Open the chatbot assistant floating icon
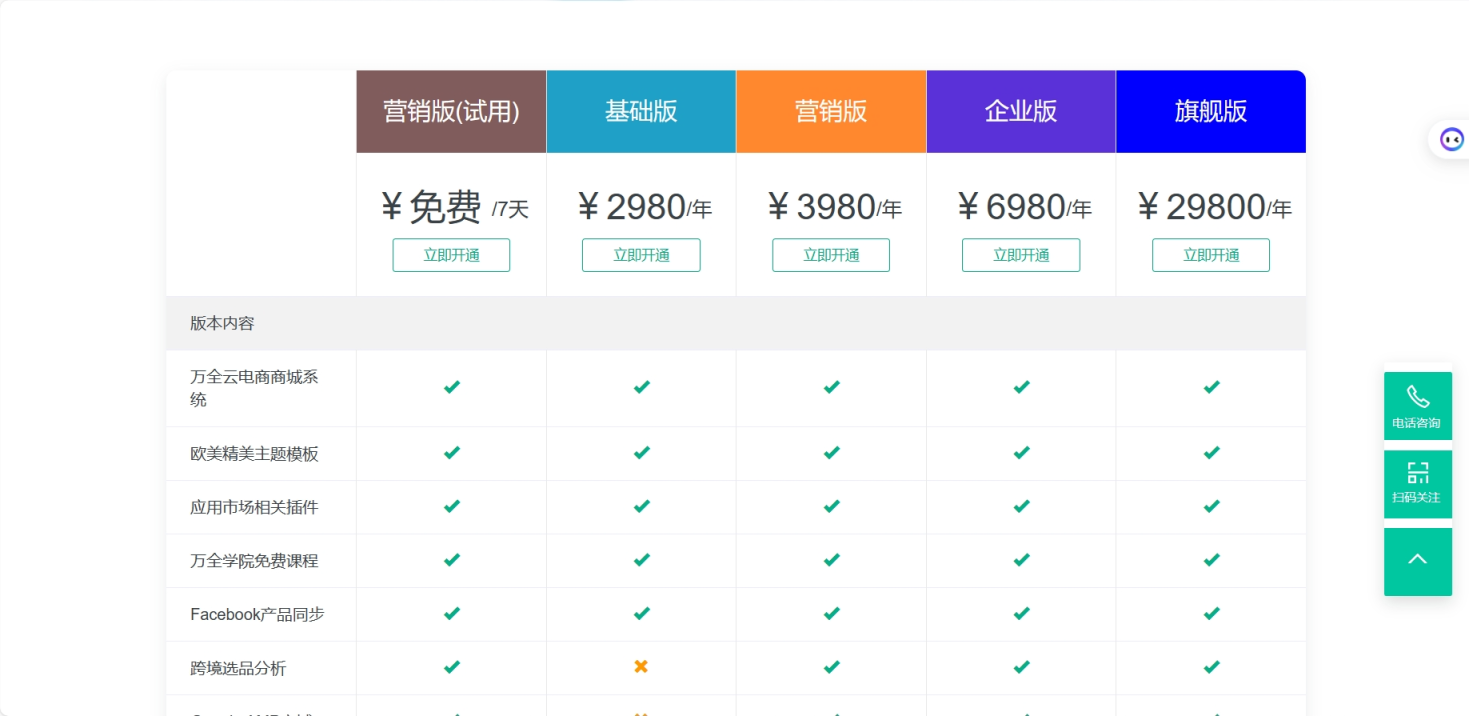The height and width of the screenshot is (716, 1469). click(1451, 139)
